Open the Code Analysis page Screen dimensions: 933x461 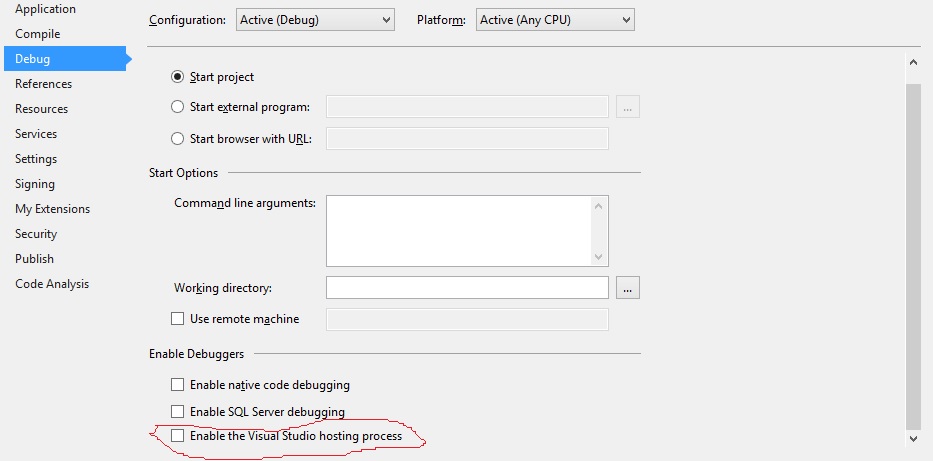click(x=52, y=284)
